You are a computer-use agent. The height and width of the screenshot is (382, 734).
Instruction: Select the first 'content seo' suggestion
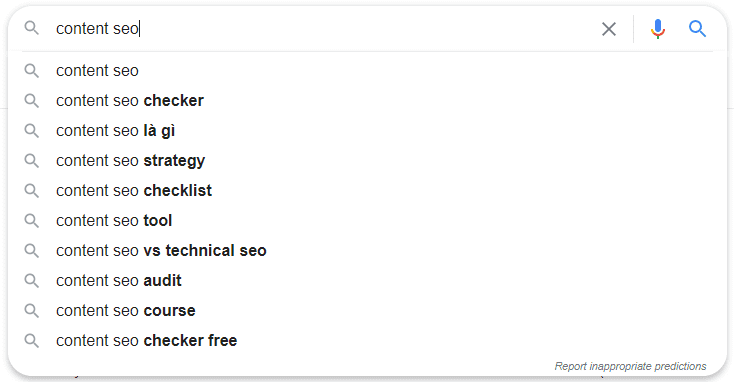(367, 71)
